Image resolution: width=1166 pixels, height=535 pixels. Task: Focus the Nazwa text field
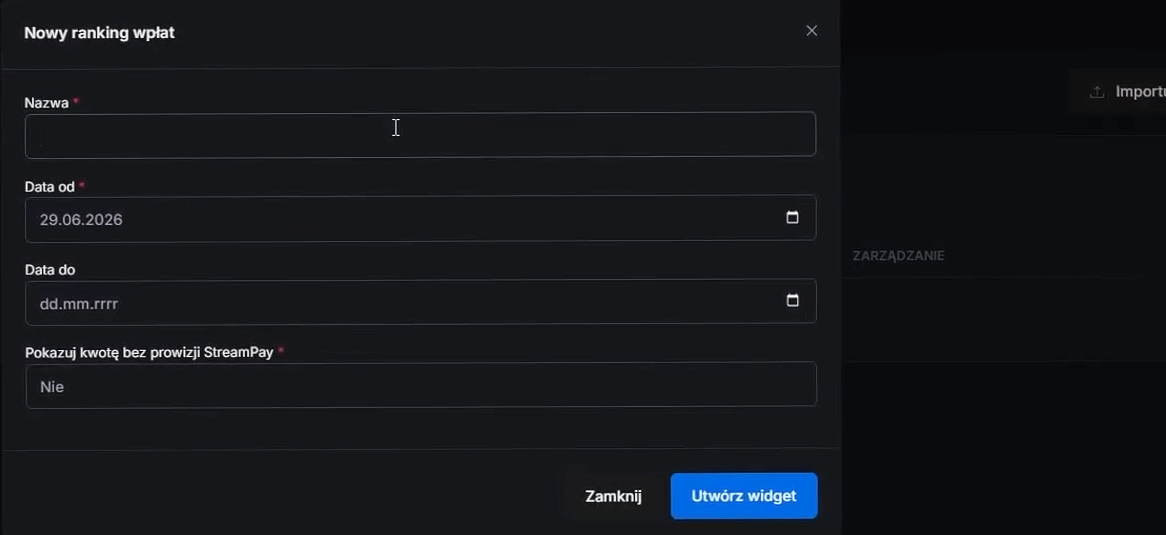420,135
